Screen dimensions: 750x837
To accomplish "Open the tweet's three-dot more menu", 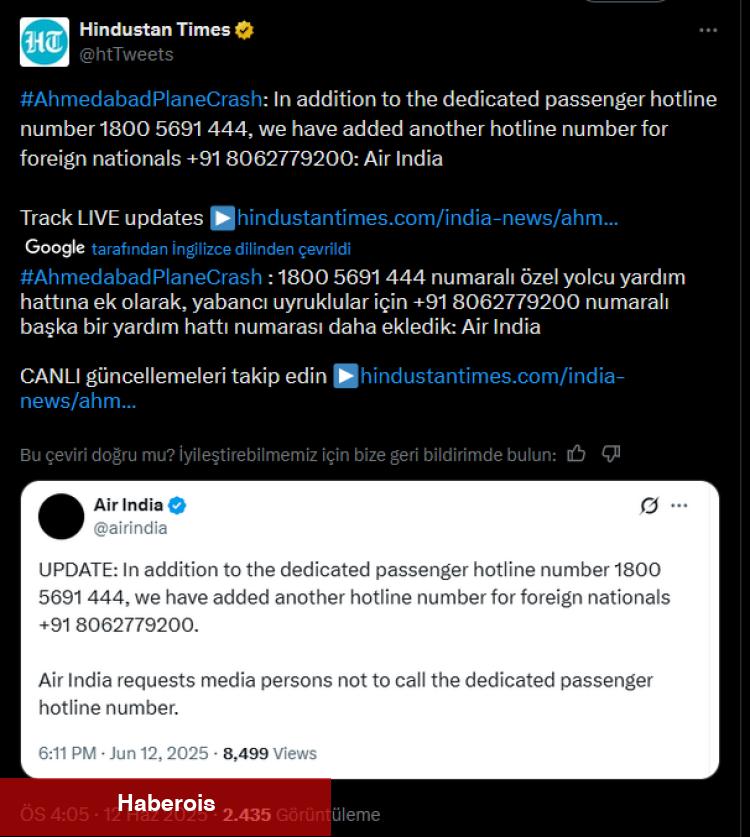I will point(708,30).
